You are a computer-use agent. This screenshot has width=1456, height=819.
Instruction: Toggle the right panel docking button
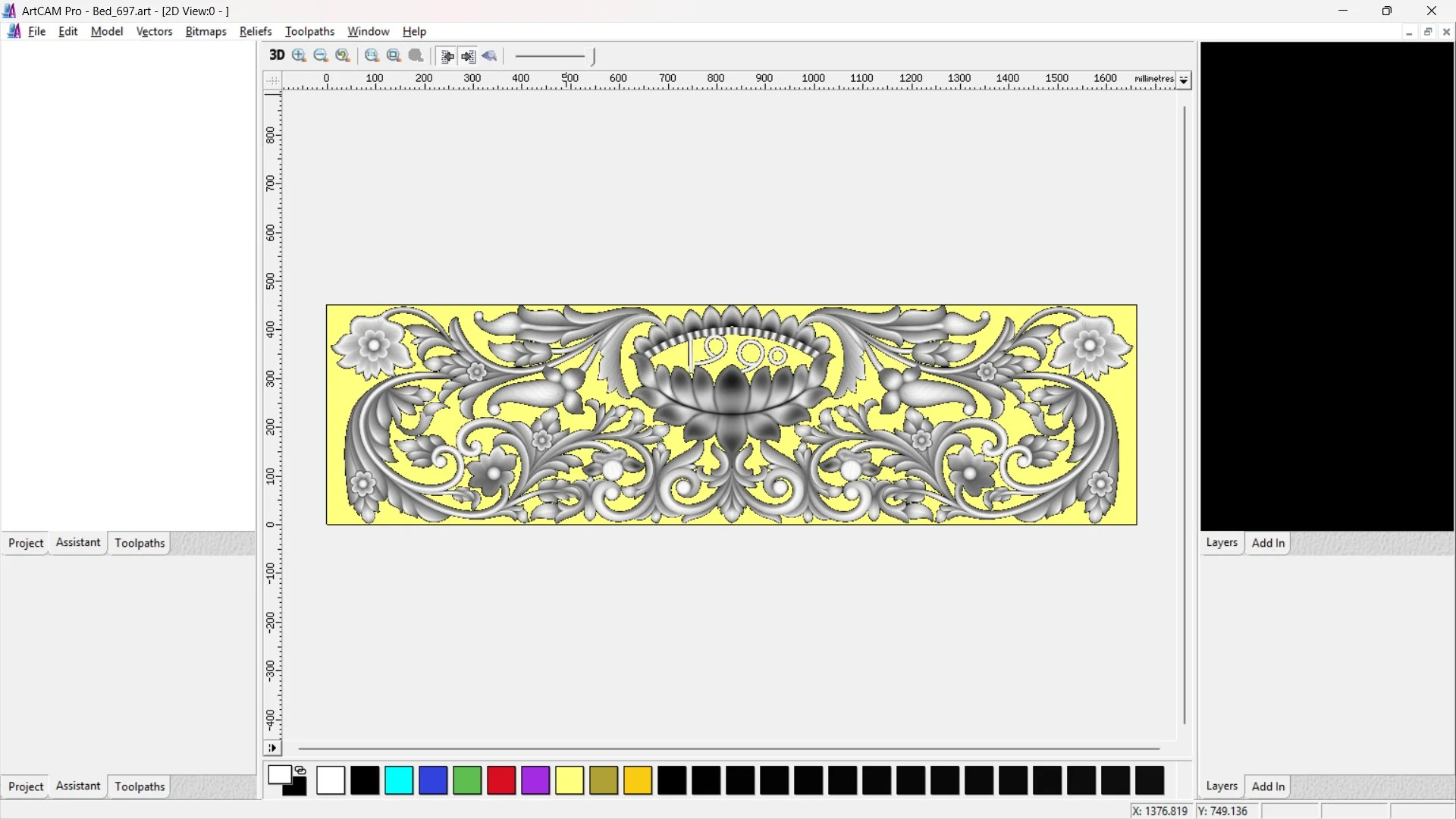468,56
